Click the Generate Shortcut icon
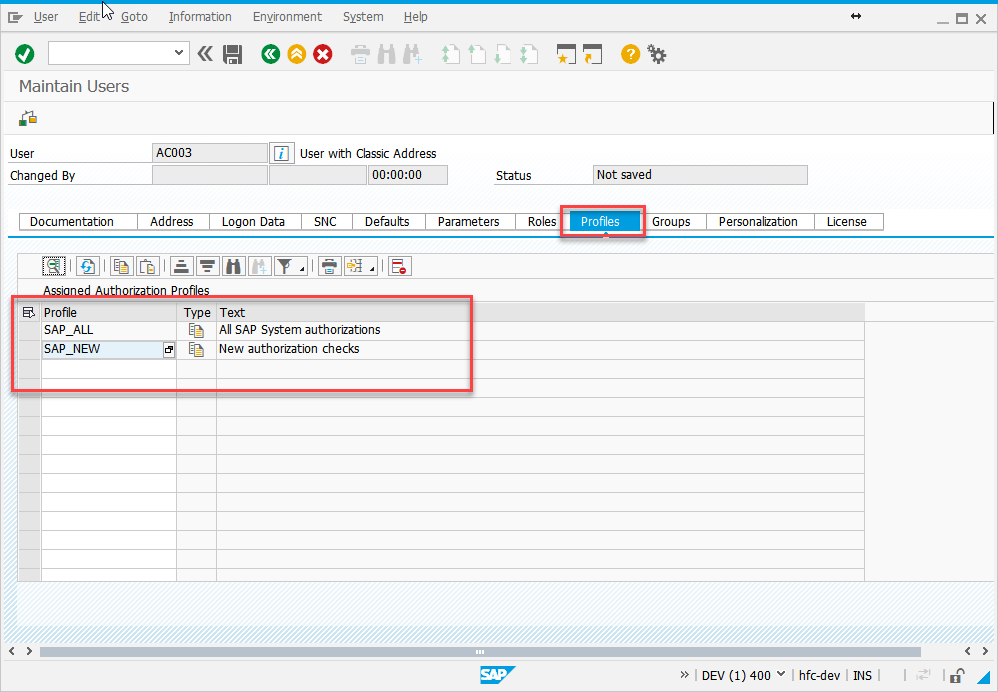 pos(592,54)
